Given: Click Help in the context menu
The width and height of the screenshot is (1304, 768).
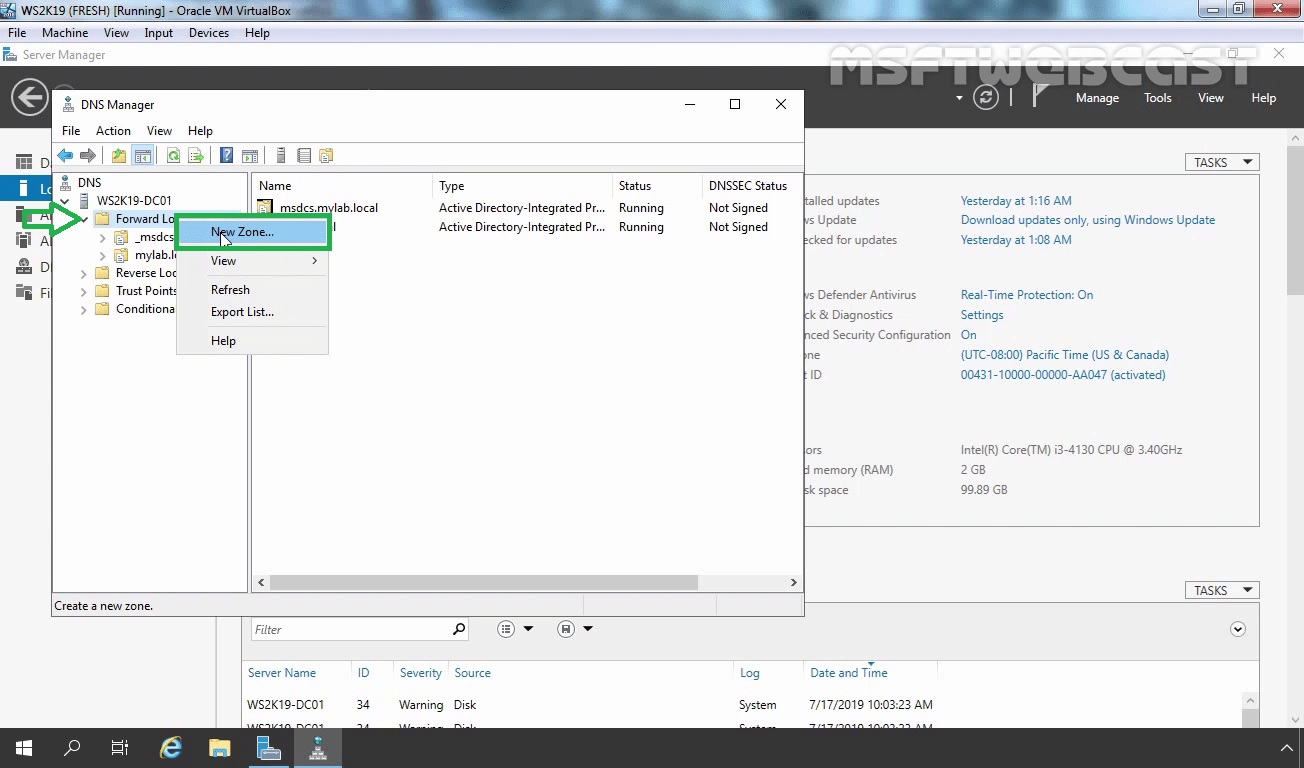Looking at the screenshot, I should click(252, 341).
